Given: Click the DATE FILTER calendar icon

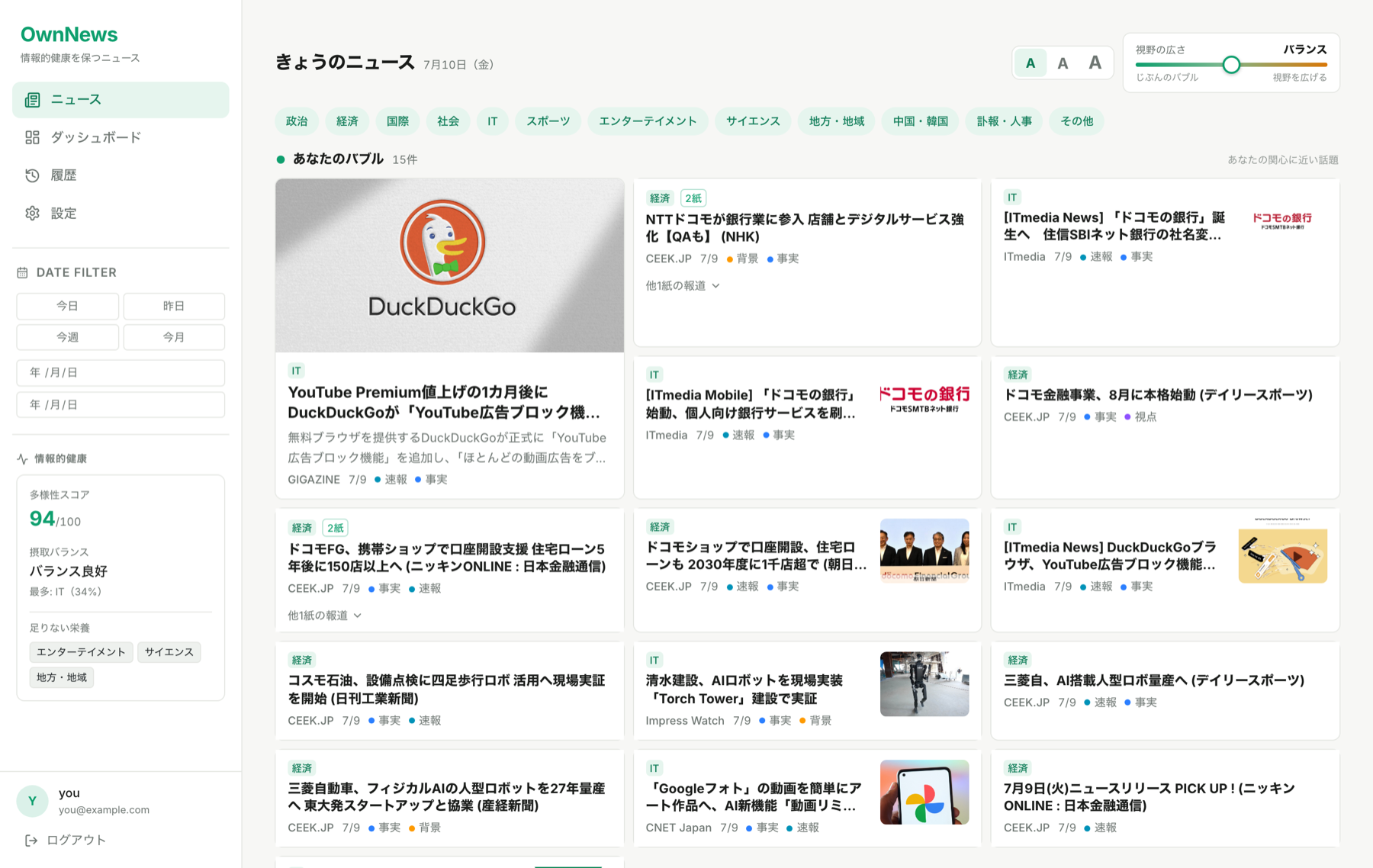Looking at the screenshot, I should pos(22,272).
